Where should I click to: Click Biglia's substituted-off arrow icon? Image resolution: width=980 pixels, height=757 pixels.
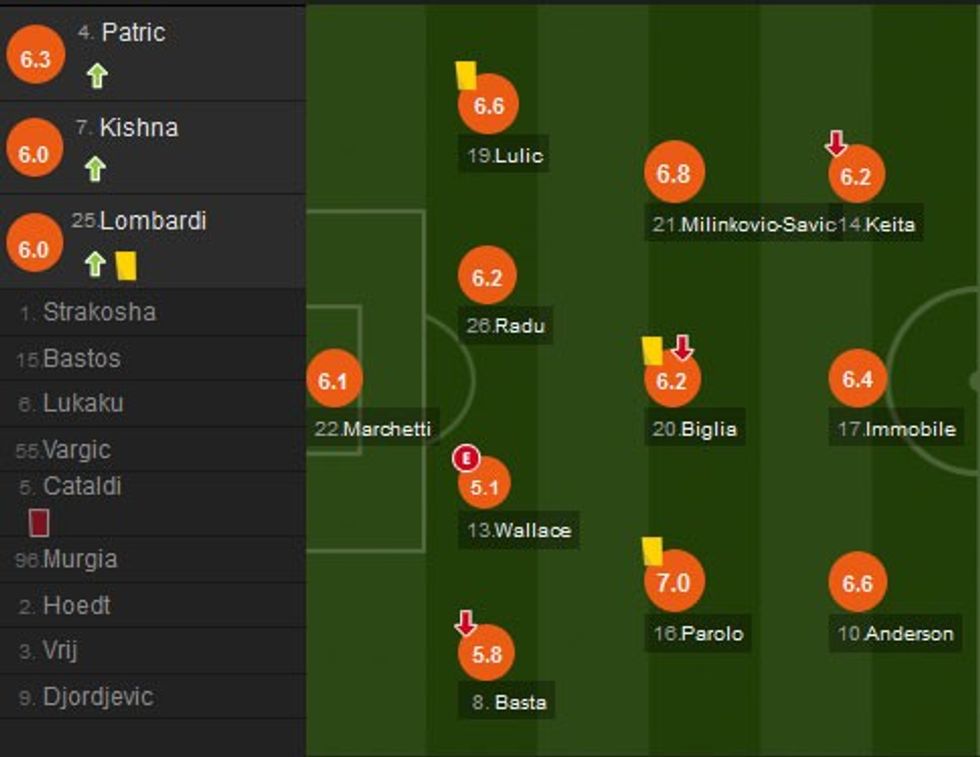tap(682, 348)
